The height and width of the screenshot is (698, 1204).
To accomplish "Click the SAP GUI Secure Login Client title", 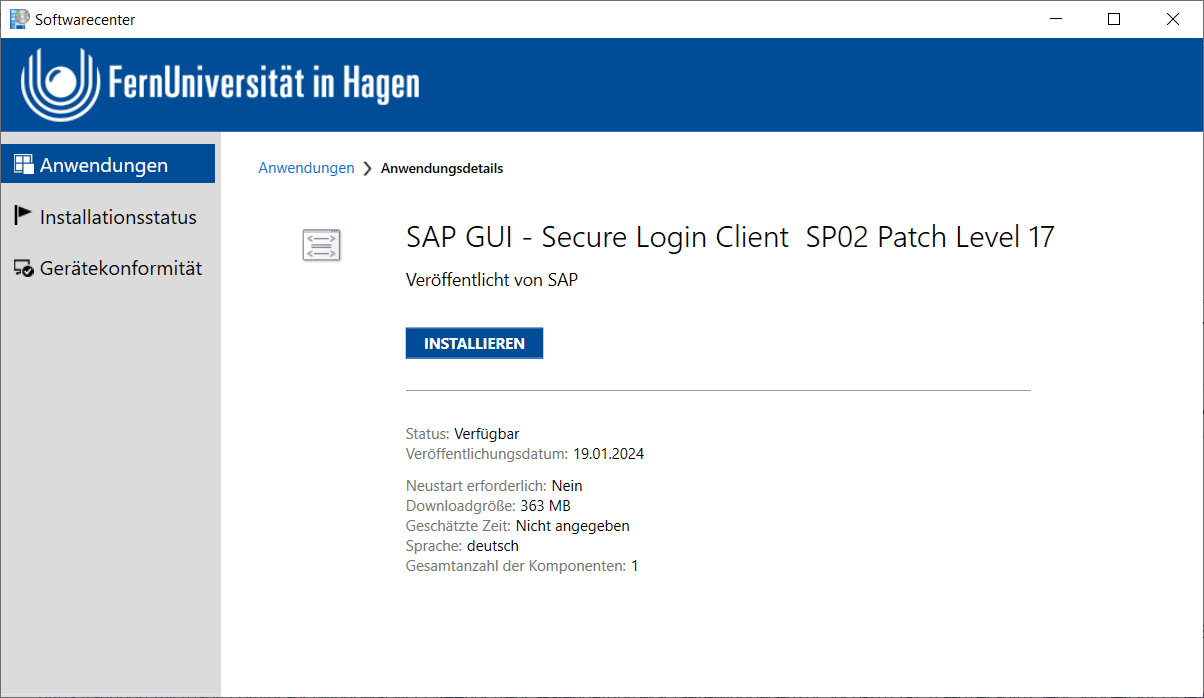I will (x=730, y=238).
